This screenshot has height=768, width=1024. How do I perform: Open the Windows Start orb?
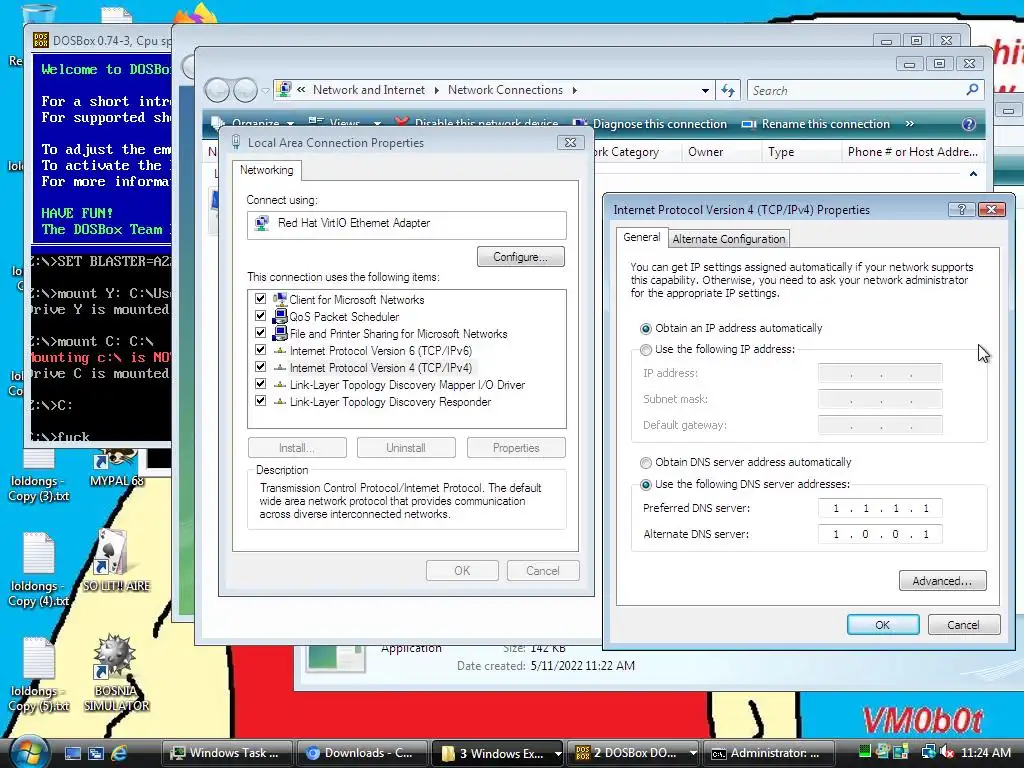pos(27,752)
